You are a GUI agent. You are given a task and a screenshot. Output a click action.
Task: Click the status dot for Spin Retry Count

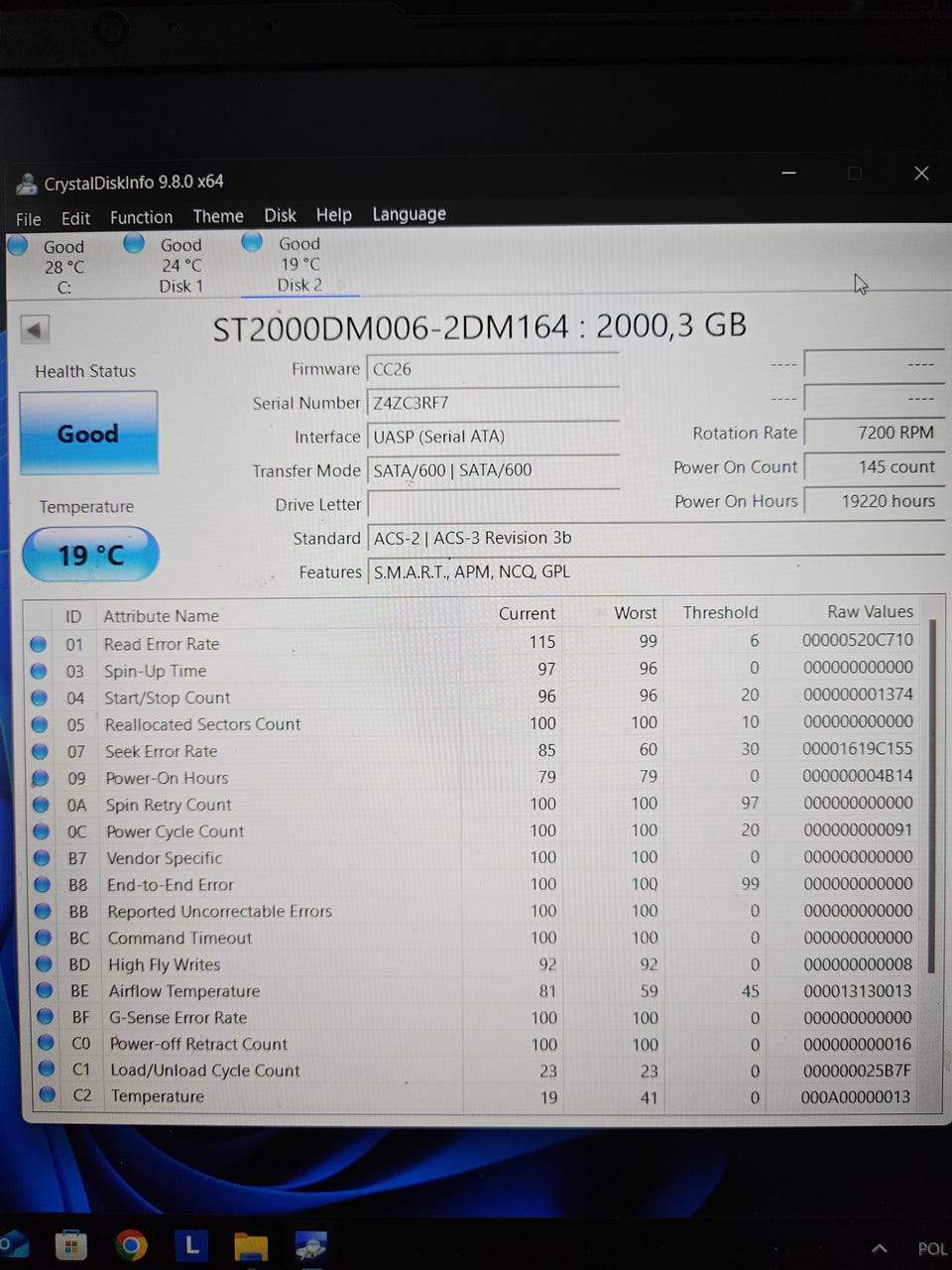coord(41,805)
